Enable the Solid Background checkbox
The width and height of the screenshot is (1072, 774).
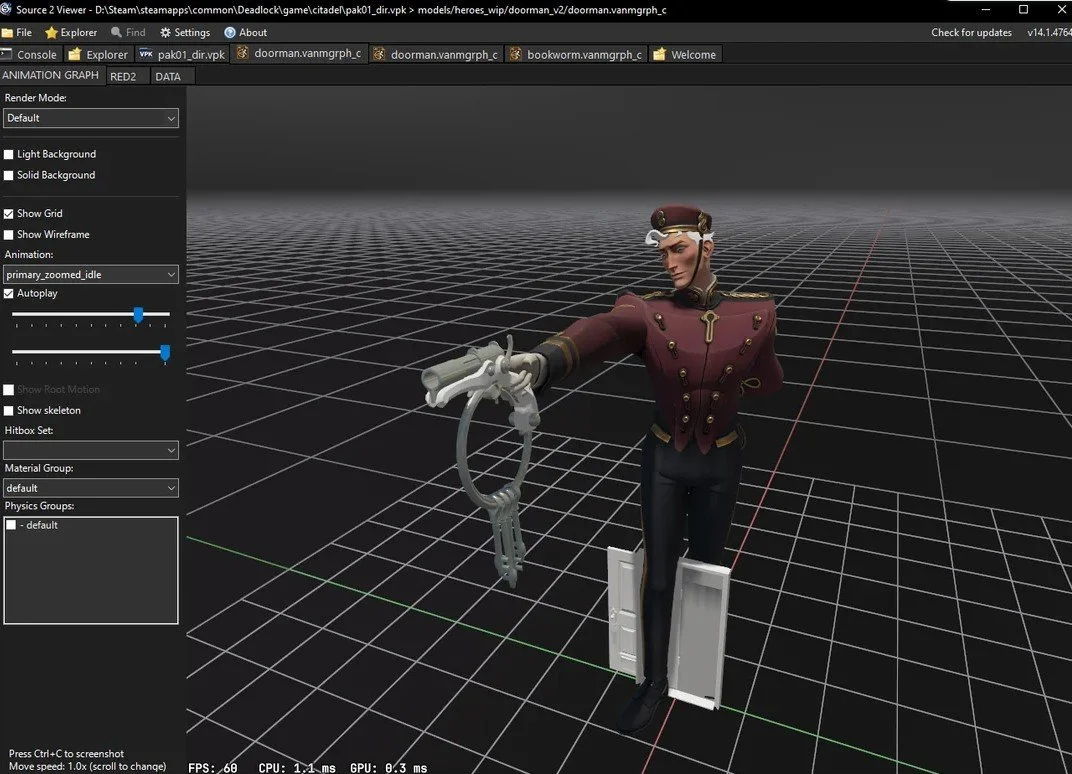click(x=9, y=176)
